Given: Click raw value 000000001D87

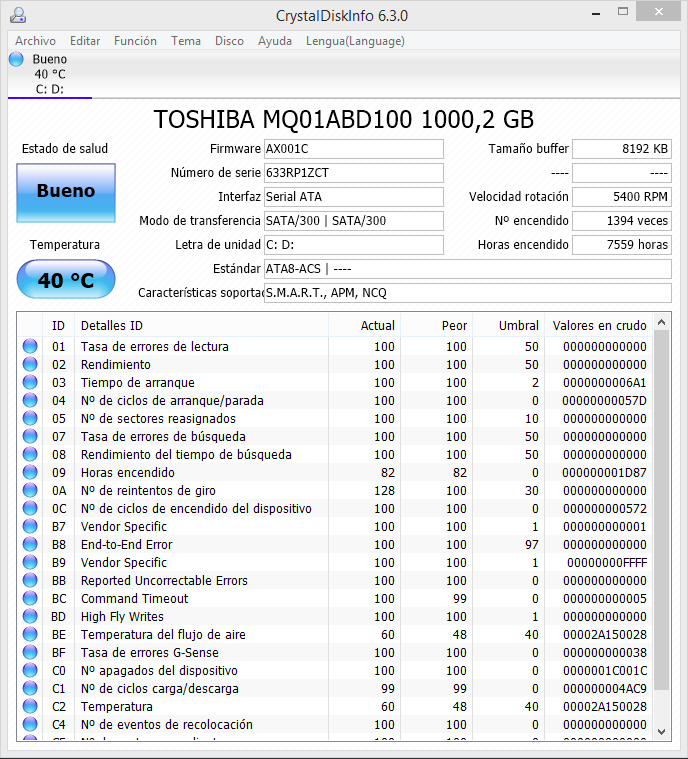Looking at the screenshot, I should [x=604, y=472].
